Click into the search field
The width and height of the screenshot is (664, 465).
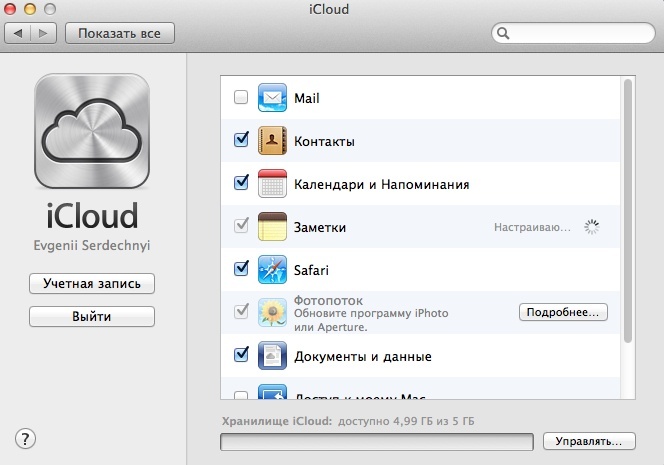pyautogui.click(x=573, y=33)
